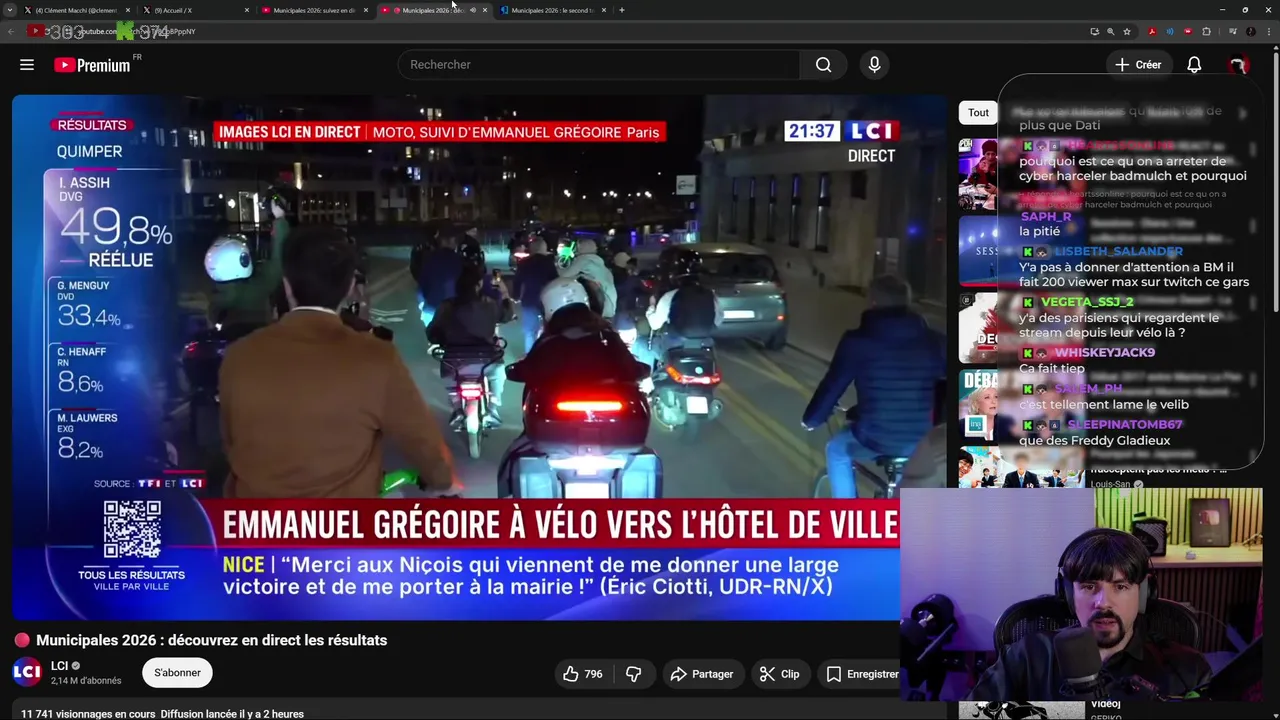Switch to the Clément Macchi X tab
The width and height of the screenshot is (1280, 720).
tap(76, 10)
